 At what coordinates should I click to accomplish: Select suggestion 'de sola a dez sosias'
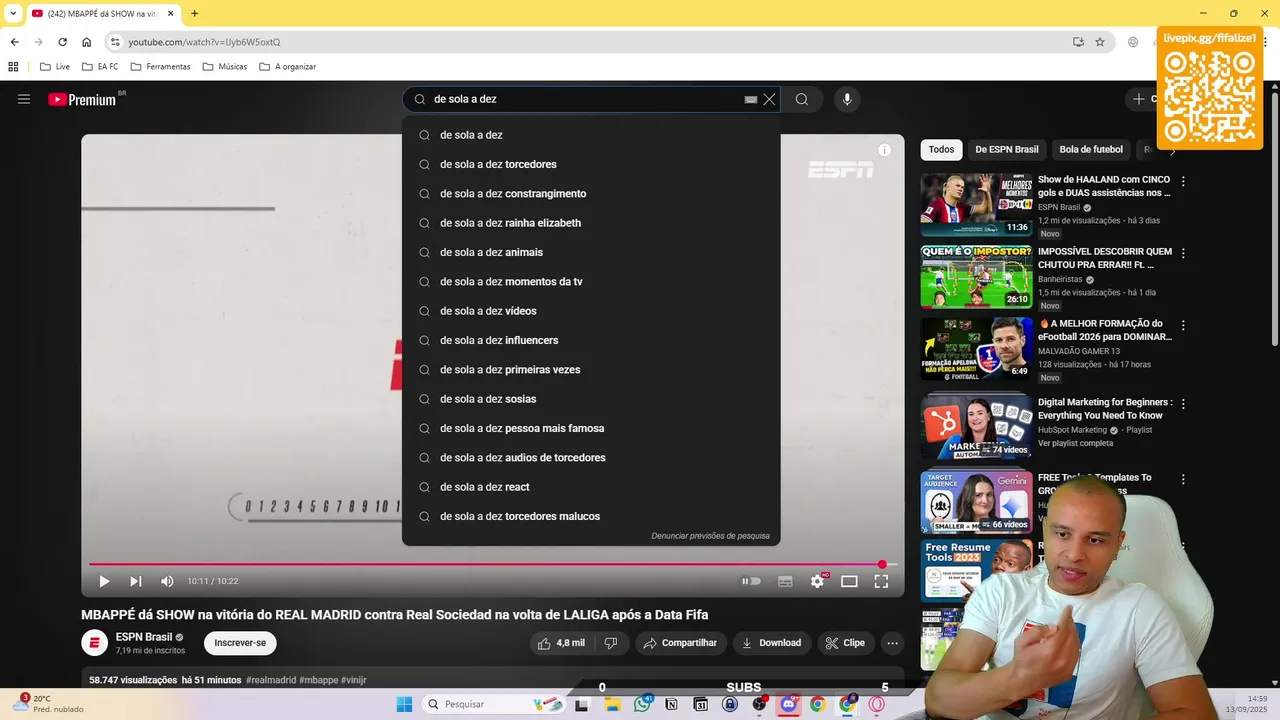pyautogui.click(x=591, y=399)
